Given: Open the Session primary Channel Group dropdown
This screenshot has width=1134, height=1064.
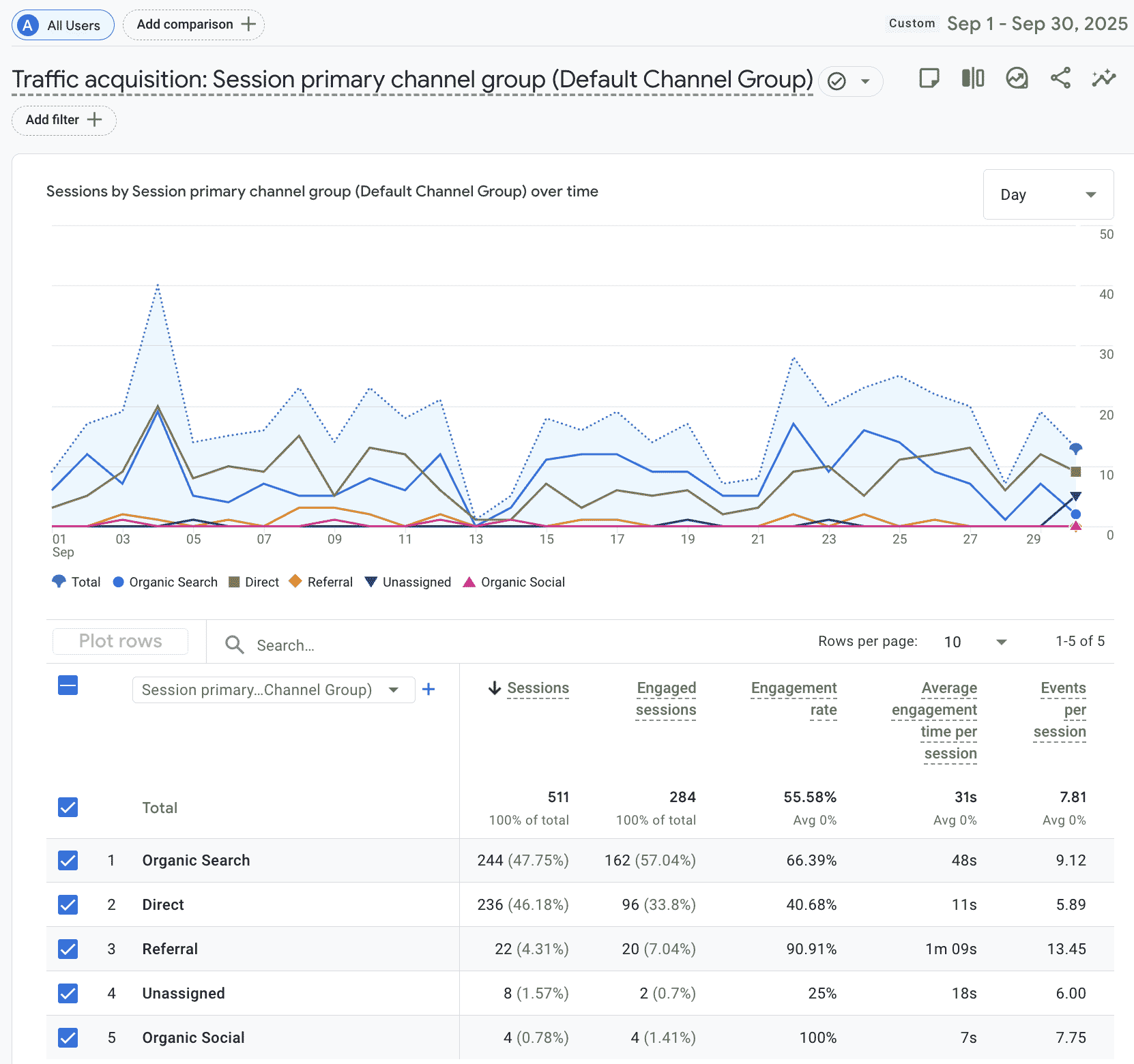Looking at the screenshot, I should tap(273, 690).
